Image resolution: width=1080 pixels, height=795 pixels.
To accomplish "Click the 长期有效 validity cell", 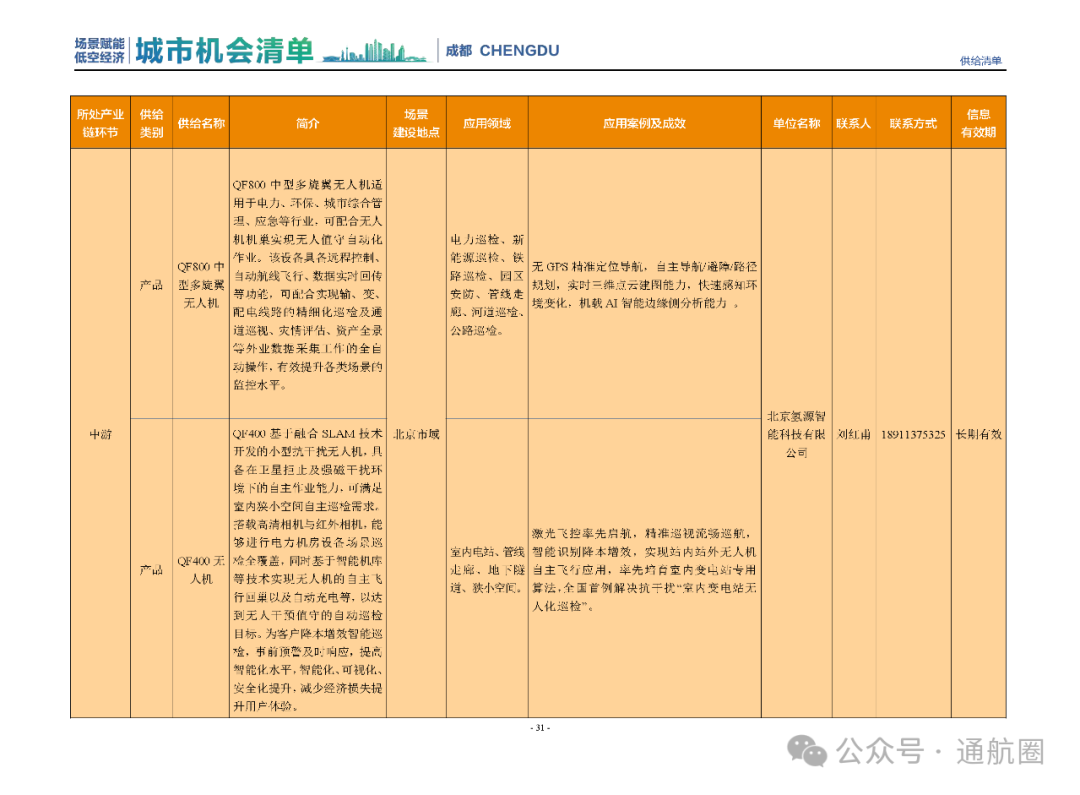I will coord(979,434).
